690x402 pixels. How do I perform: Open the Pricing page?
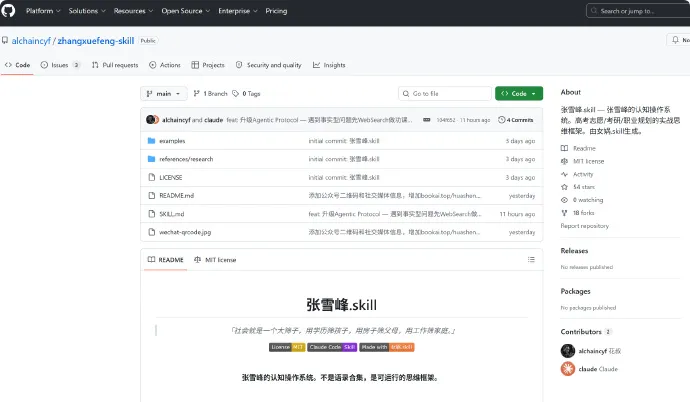click(x=276, y=11)
